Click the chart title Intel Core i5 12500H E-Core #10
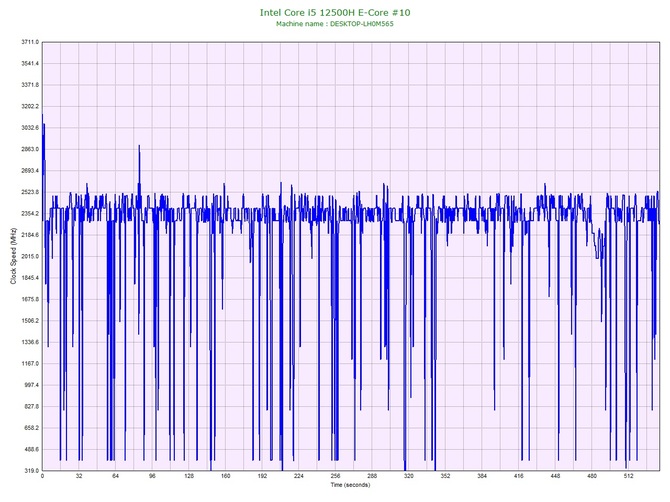670x502 pixels. pos(335,12)
